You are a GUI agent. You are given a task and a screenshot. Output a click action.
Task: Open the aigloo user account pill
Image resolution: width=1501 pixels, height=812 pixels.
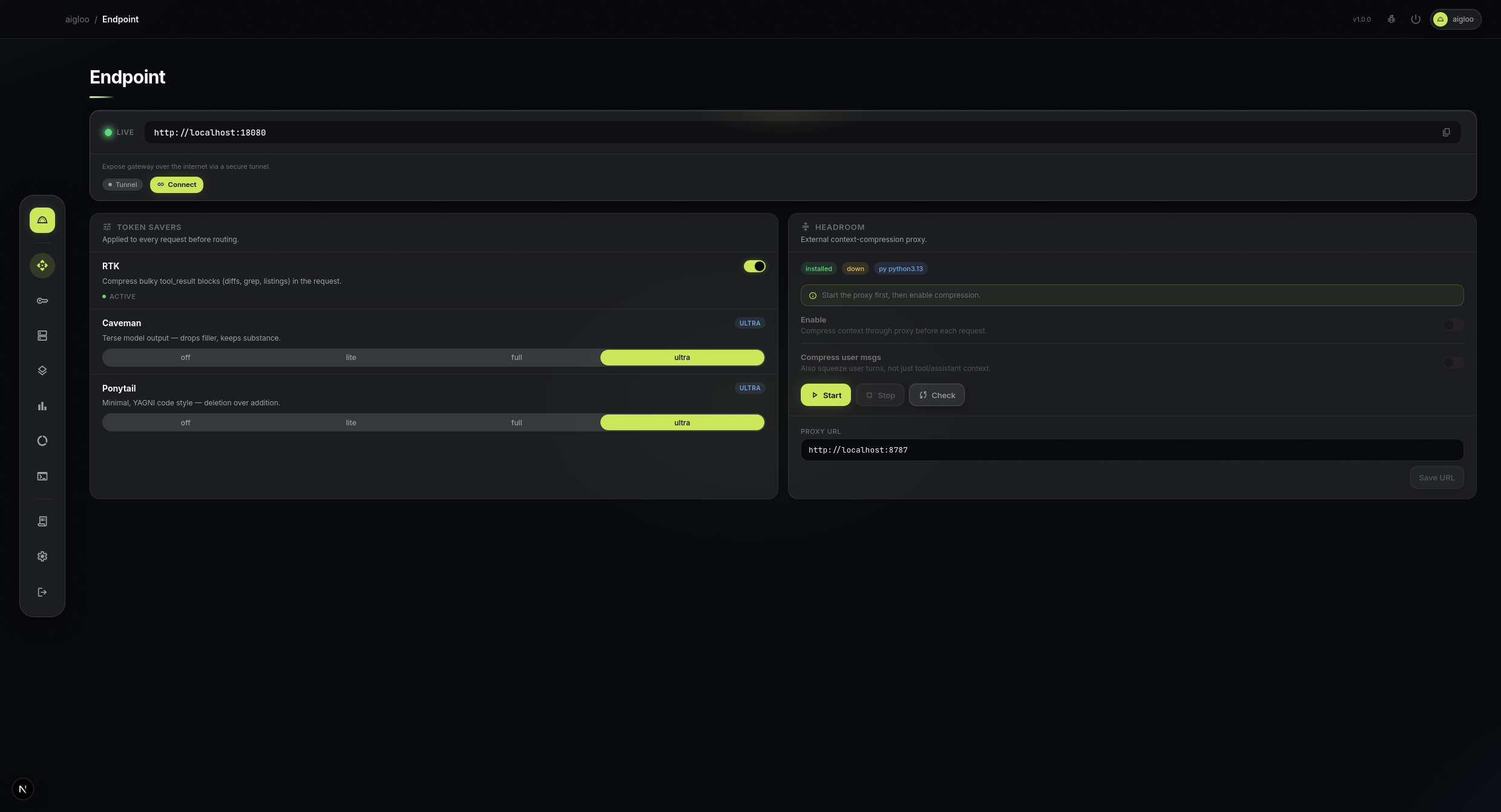click(1456, 19)
